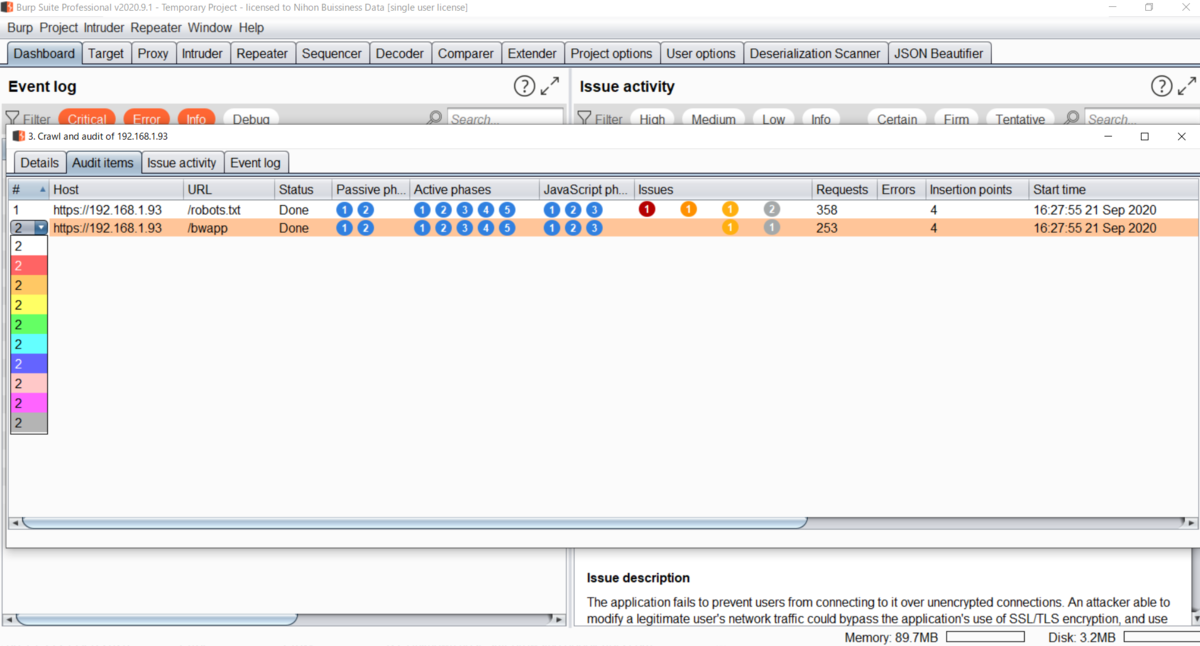Open the Burp menu
1200x646 pixels.
coord(20,28)
